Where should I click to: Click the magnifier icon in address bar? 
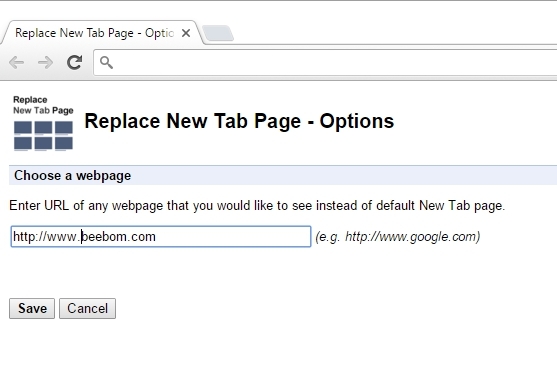pyautogui.click(x=106, y=63)
